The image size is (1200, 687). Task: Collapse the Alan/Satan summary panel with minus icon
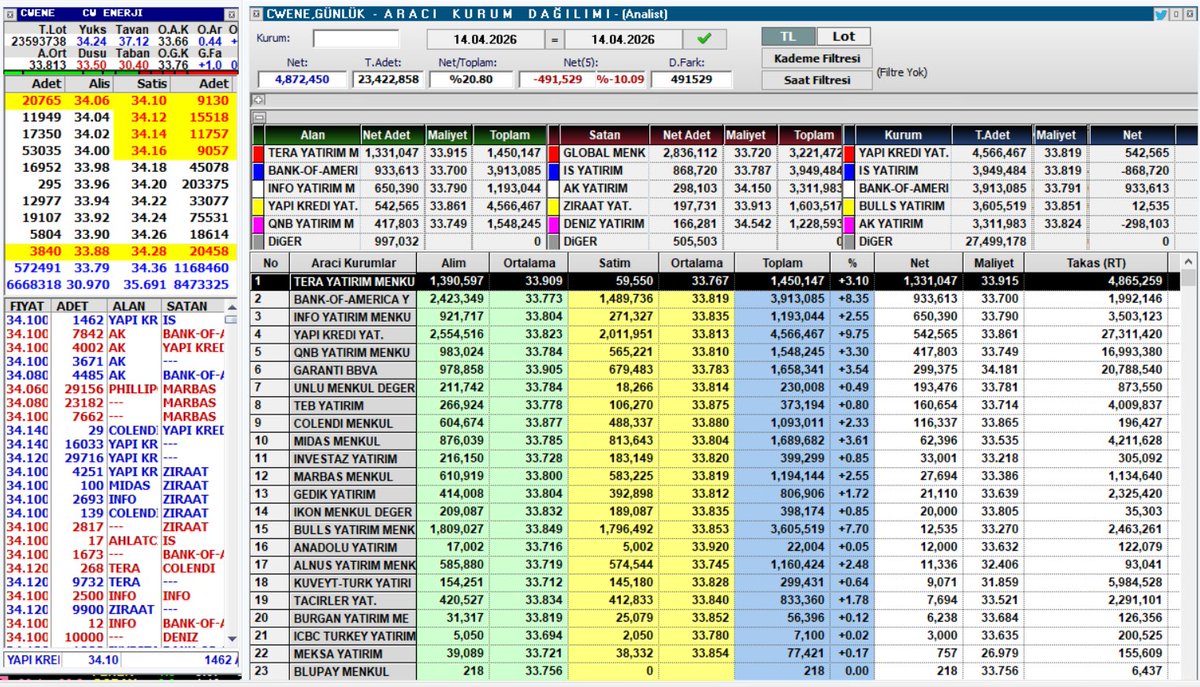pyautogui.click(x=257, y=117)
